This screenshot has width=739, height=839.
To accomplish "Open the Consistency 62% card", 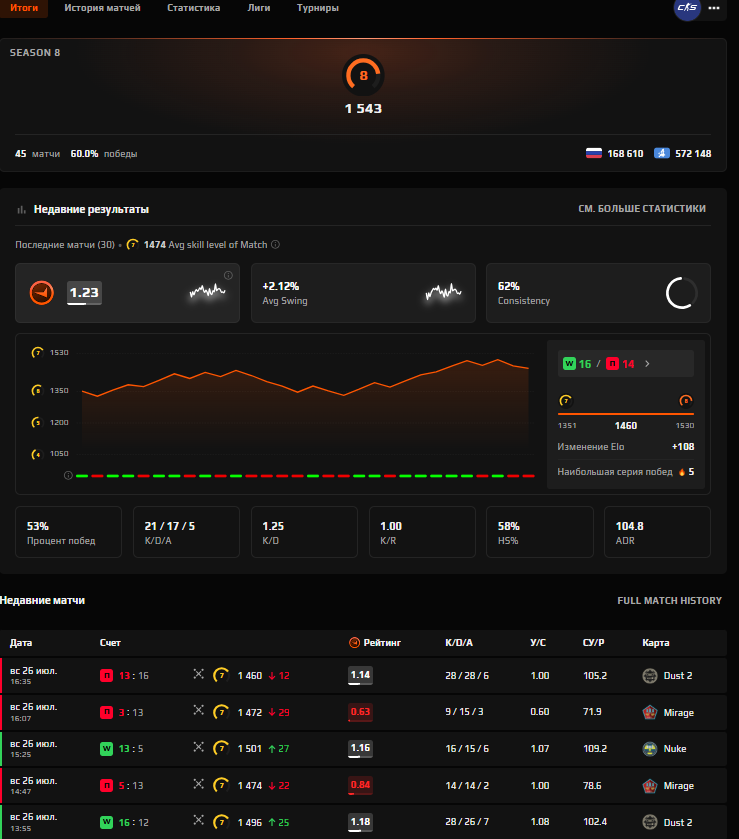I will coord(598,293).
